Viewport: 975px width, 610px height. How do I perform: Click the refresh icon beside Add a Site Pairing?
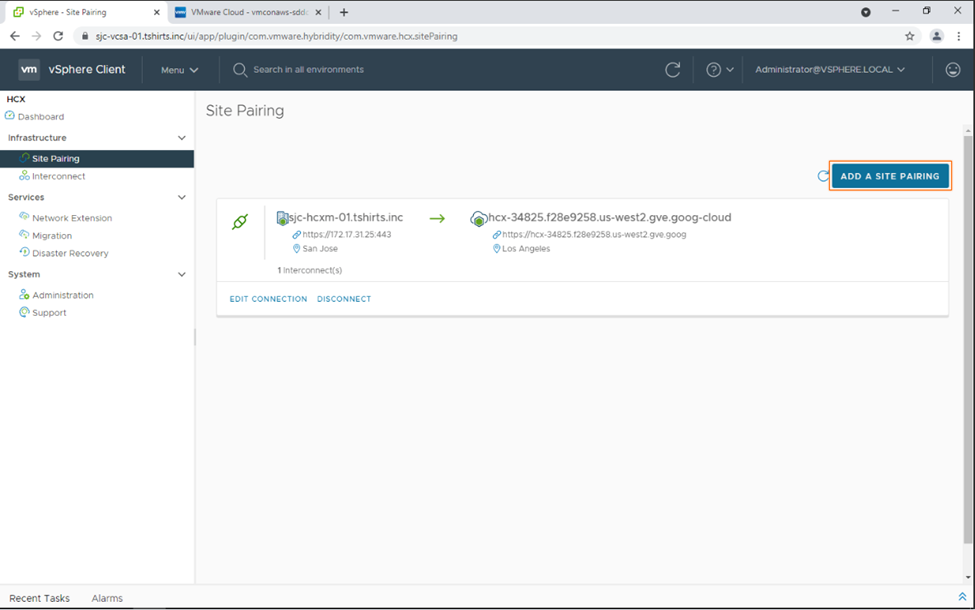pyautogui.click(x=823, y=176)
